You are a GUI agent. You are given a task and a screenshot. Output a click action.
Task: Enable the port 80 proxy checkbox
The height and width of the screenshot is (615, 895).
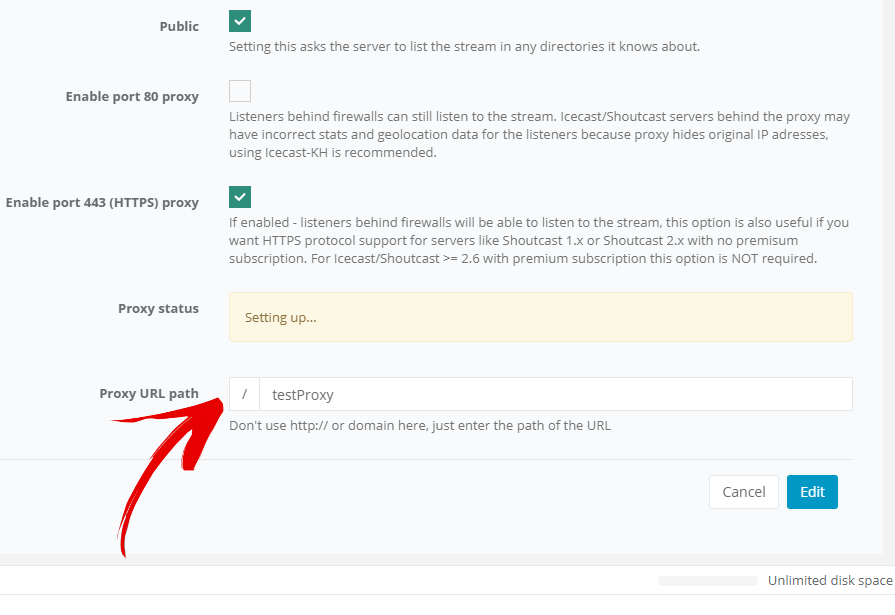tap(240, 91)
